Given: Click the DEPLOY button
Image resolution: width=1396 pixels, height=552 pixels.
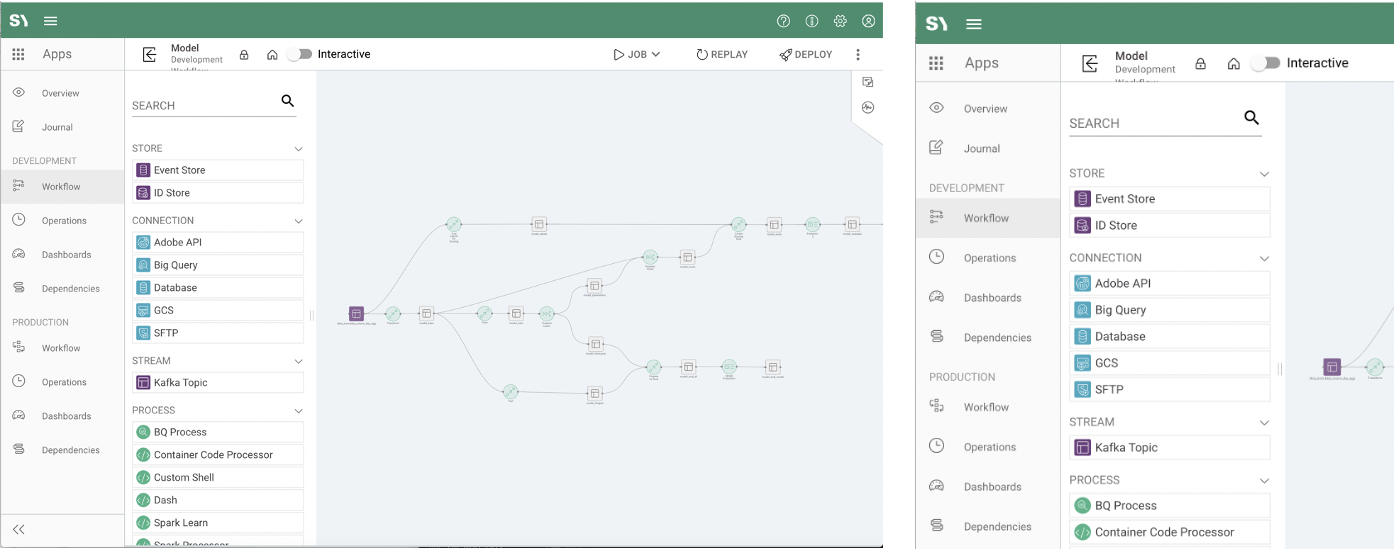Looking at the screenshot, I should tap(806, 55).
